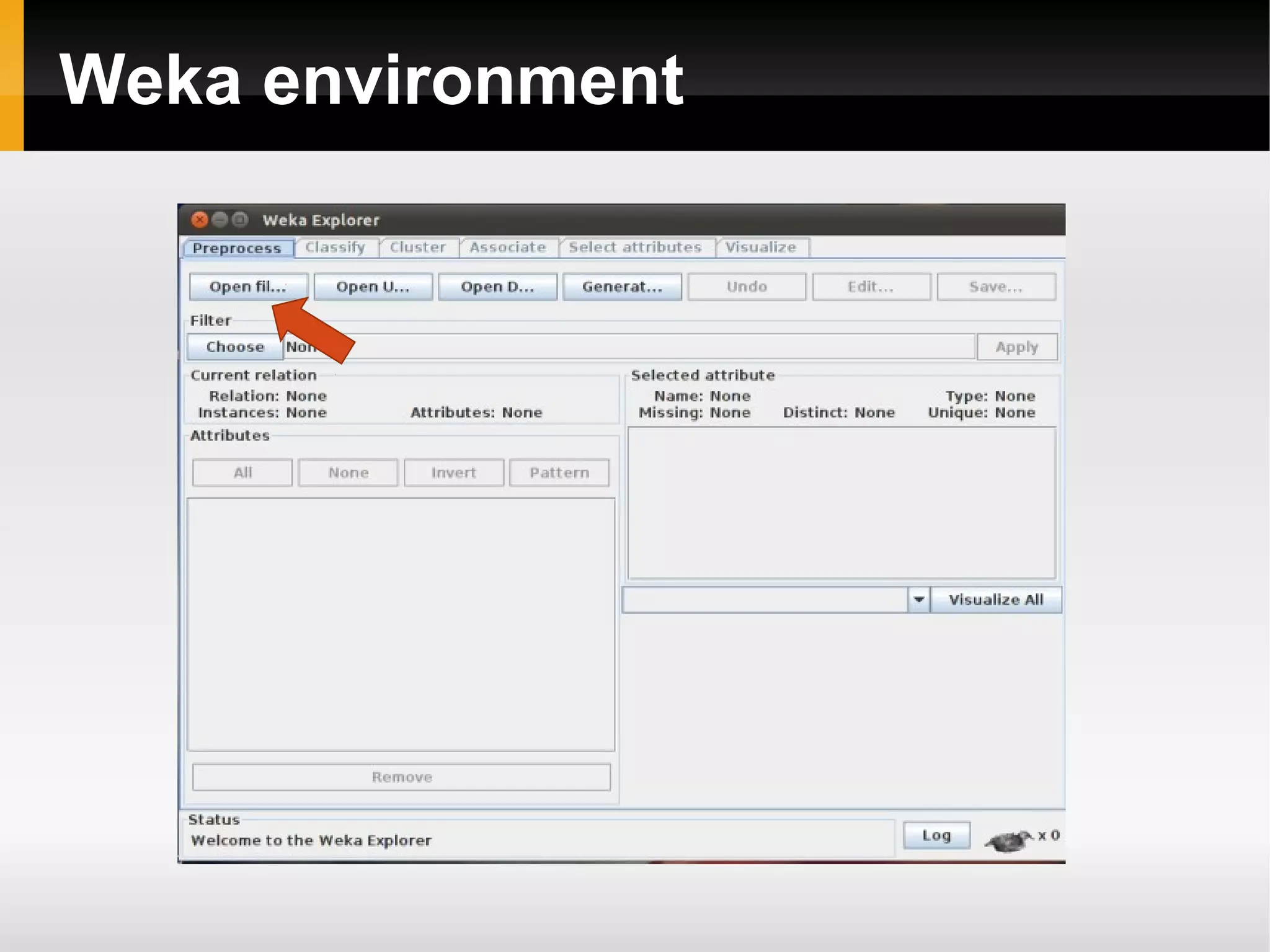Go to the Associate tab
1270x952 pixels.
tap(507, 247)
